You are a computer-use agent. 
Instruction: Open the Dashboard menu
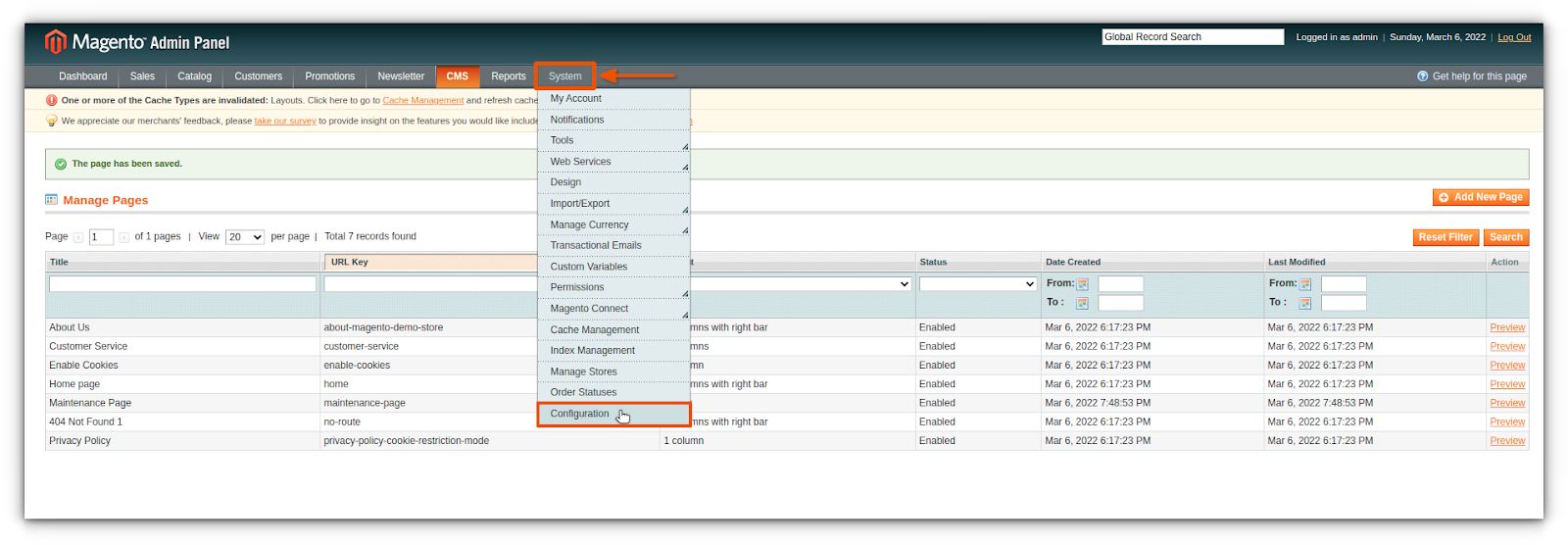83,76
